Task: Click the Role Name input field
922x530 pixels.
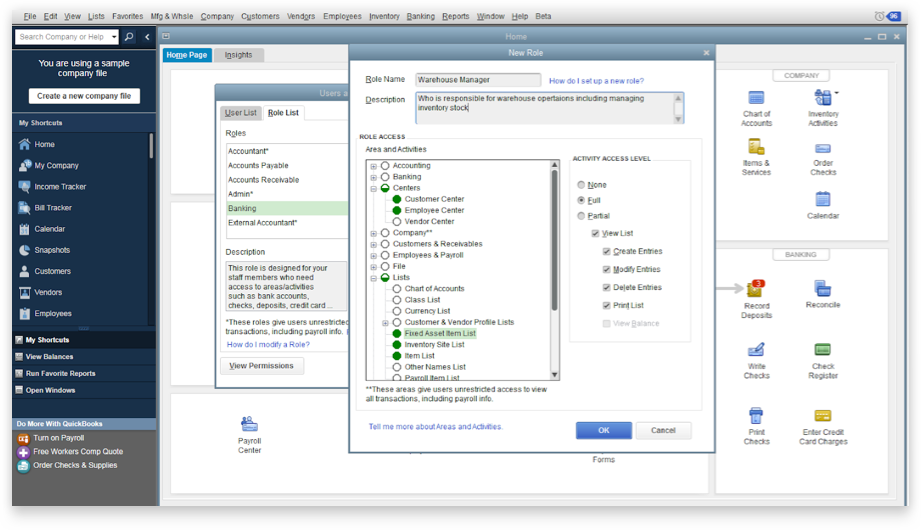Action: click(x=478, y=79)
